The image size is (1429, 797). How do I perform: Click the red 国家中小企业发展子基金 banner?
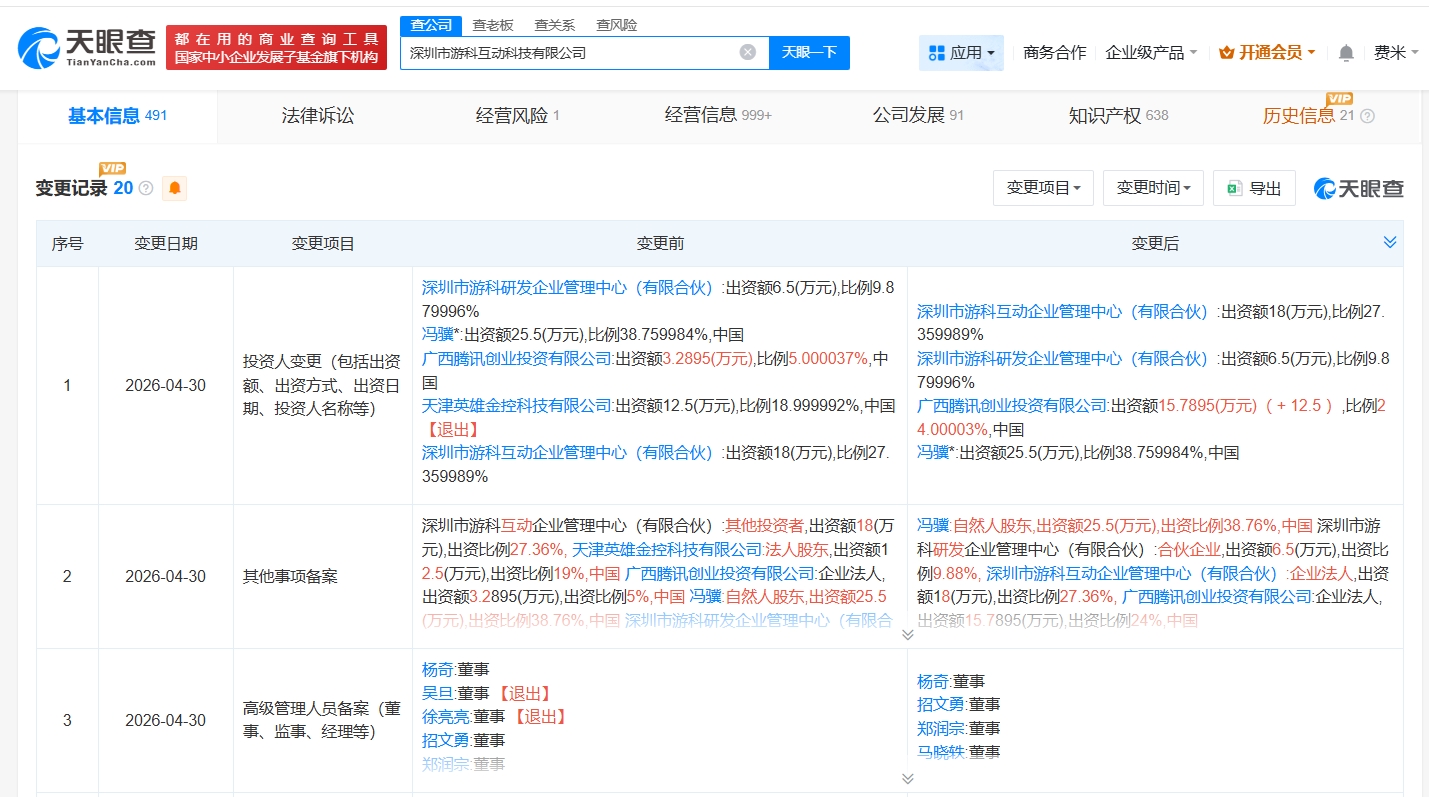[x=276, y=47]
